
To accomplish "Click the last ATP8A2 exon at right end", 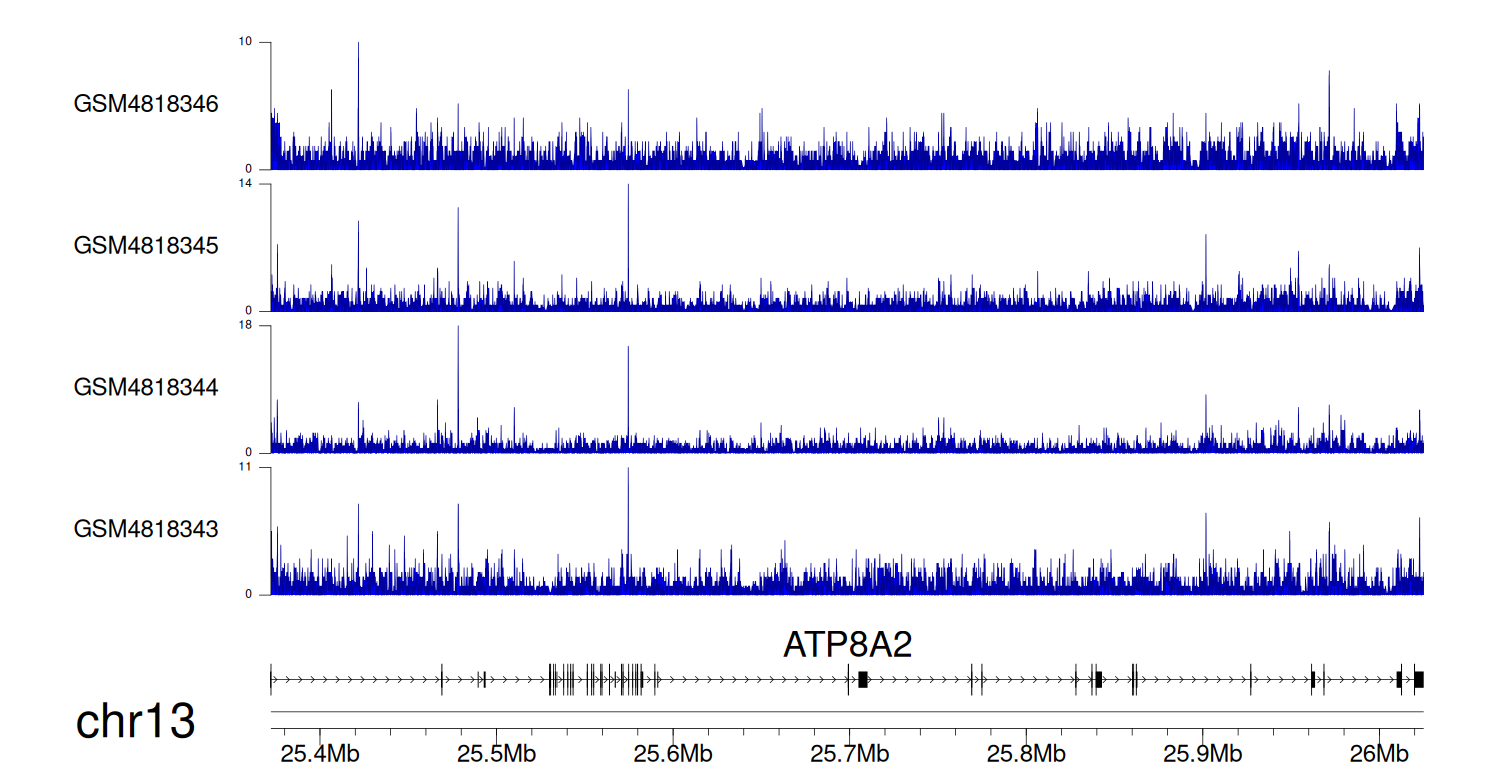I will pyautogui.click(x=1418, y=680).
